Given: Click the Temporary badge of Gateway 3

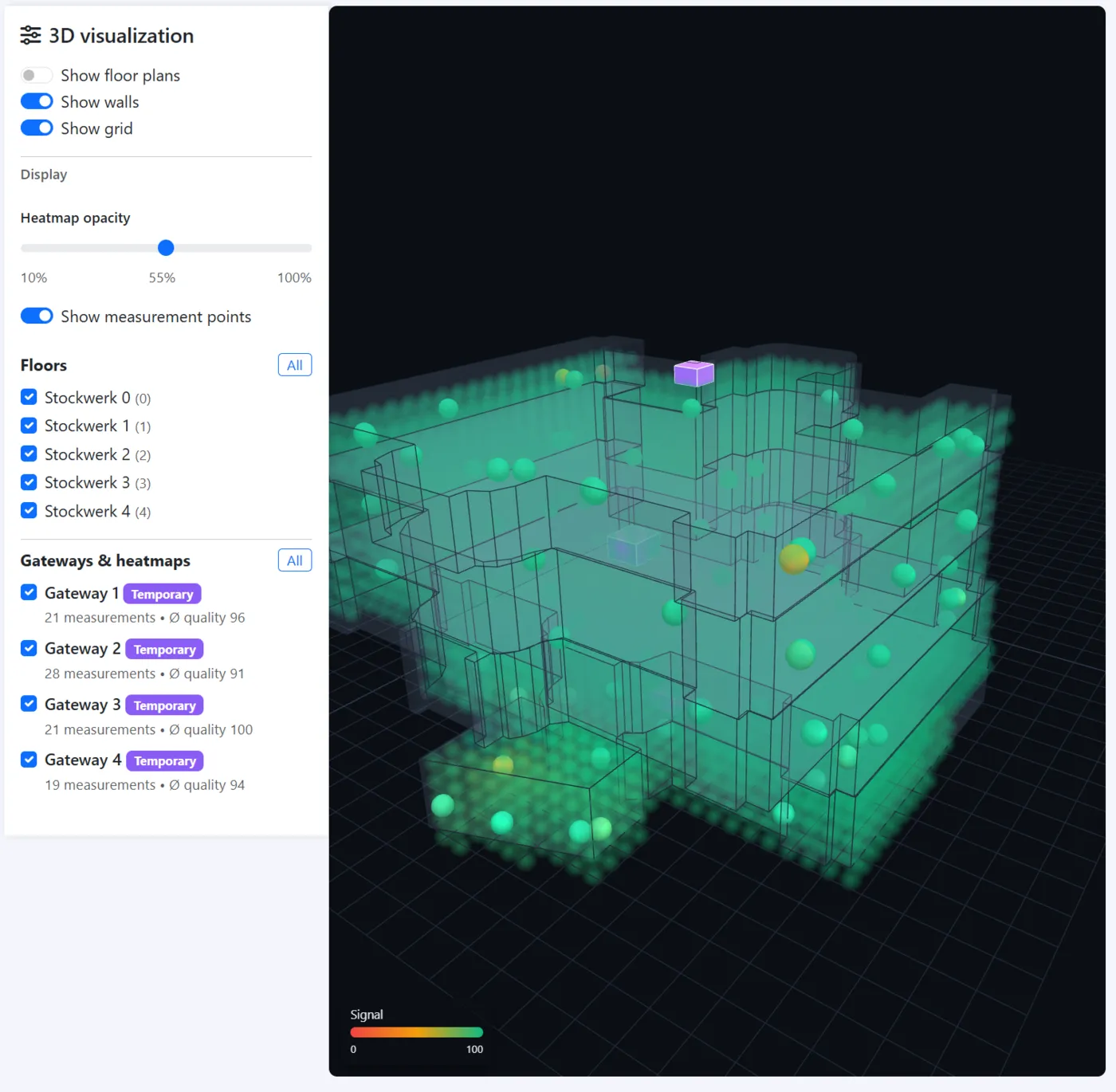Looking at the screenshot, I should 164,705.
